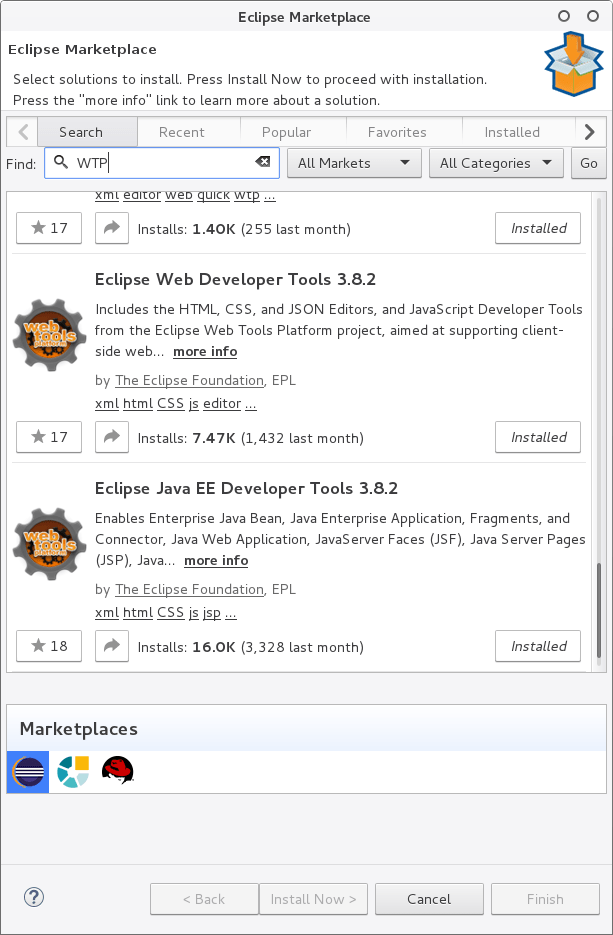613x935 pixels.
Task: Switch to the Favorites tab
Action: click(x=397, y=132)
